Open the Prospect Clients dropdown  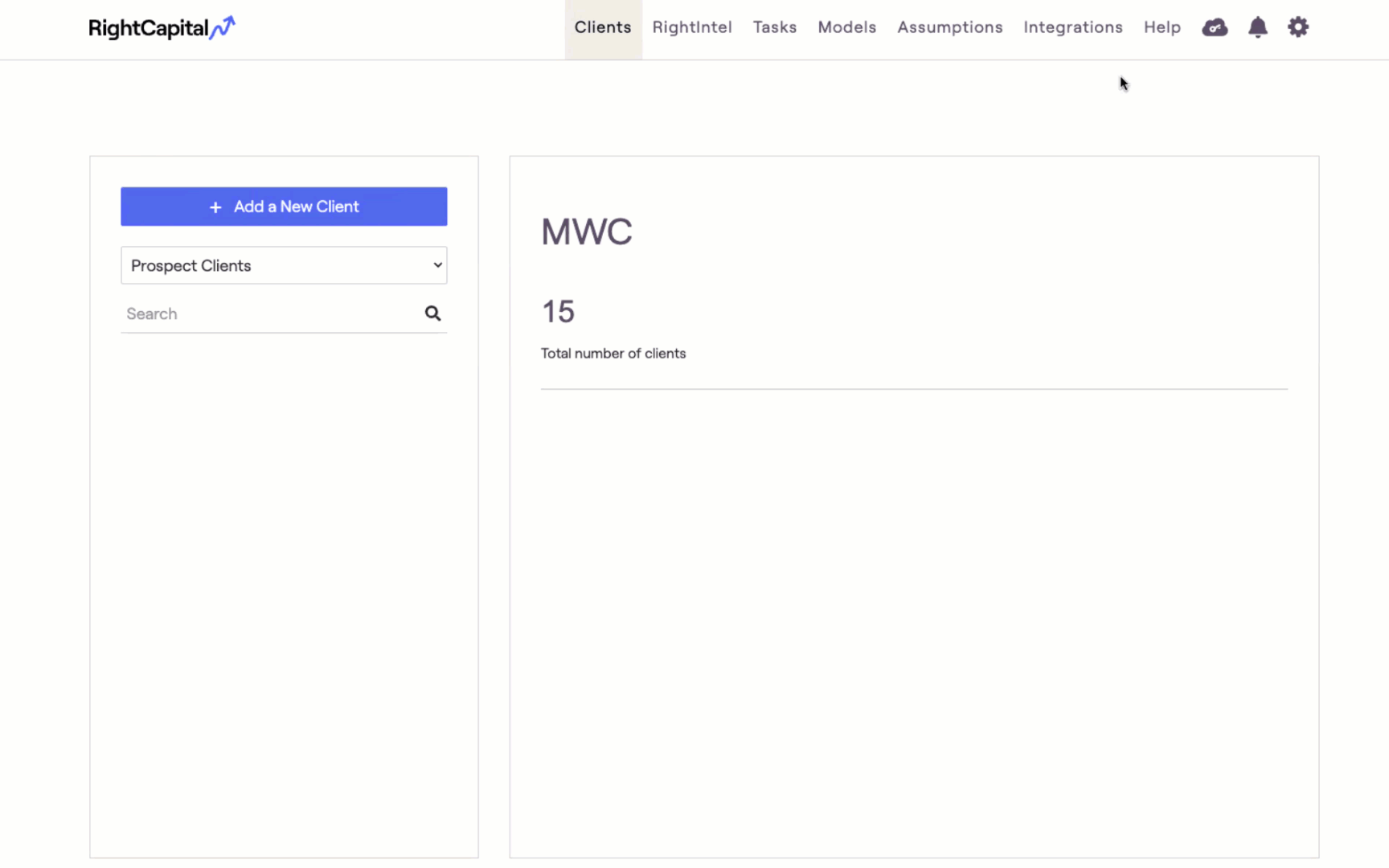coord(284,265)
